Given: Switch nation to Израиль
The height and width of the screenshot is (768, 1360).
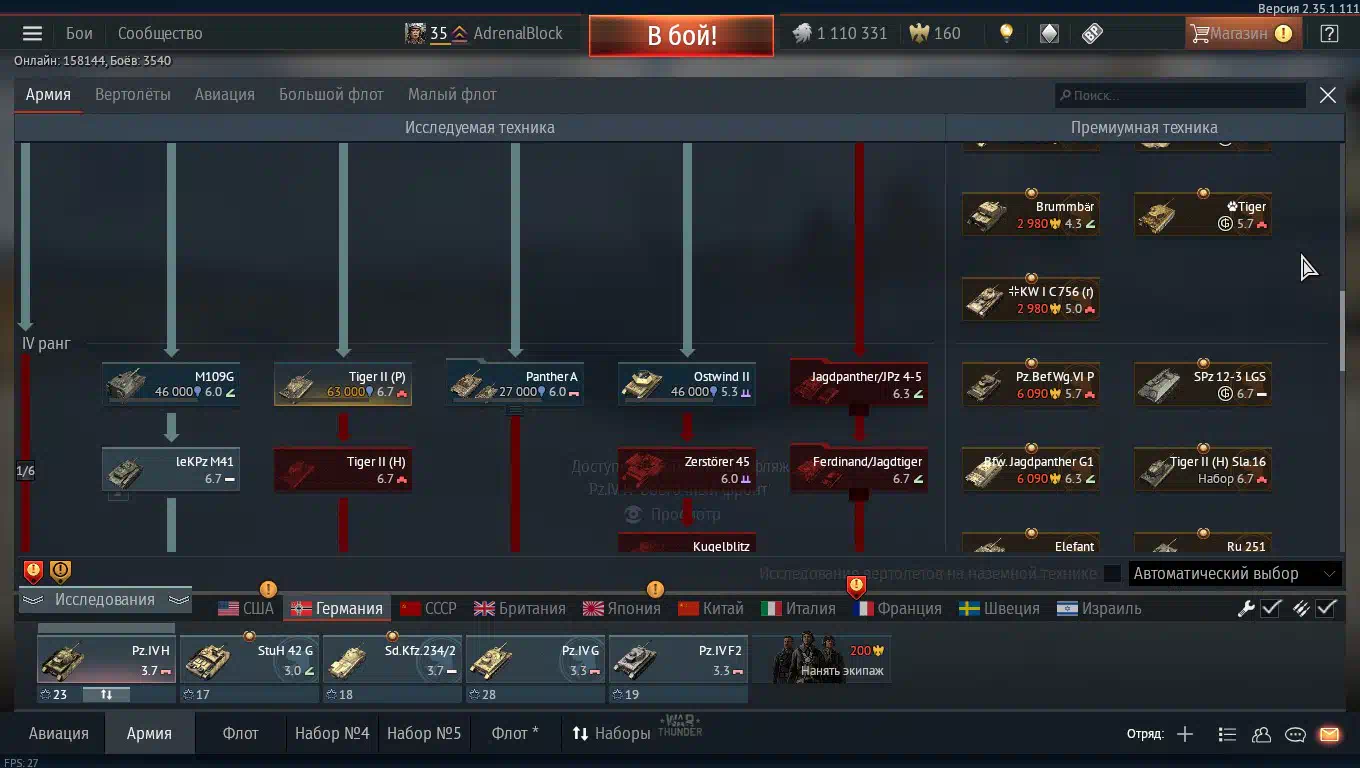Looking at the screenshot, I should coord(1099,608).
